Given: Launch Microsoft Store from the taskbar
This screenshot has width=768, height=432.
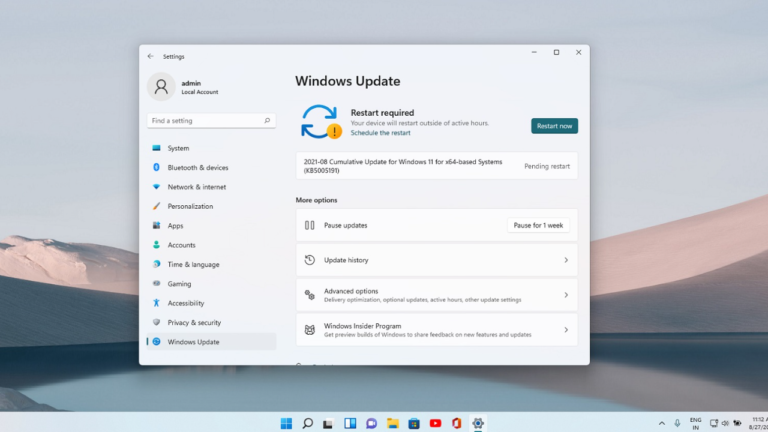Looking at the screenshot, I should 414,423.
